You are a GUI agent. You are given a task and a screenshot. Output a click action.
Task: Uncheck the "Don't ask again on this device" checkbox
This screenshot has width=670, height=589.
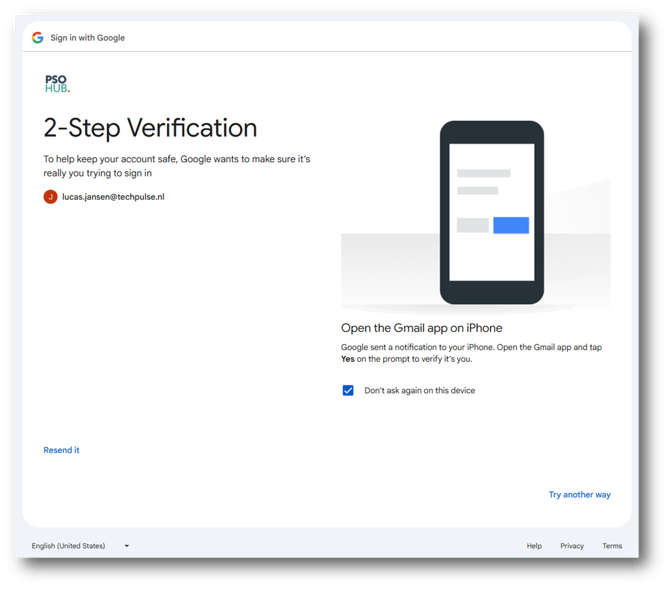coord(348,390)
